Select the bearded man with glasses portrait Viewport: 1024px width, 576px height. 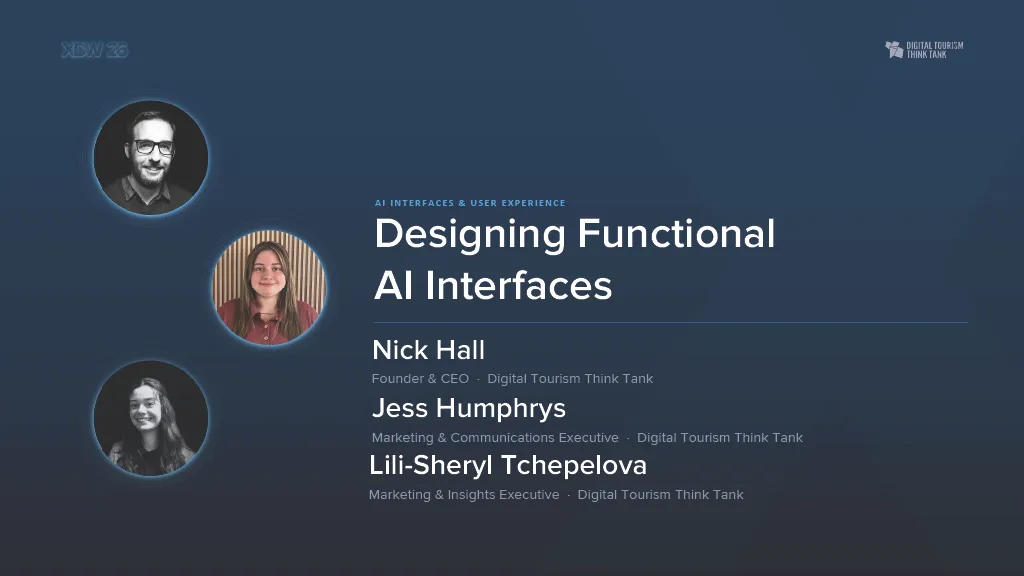151,157
